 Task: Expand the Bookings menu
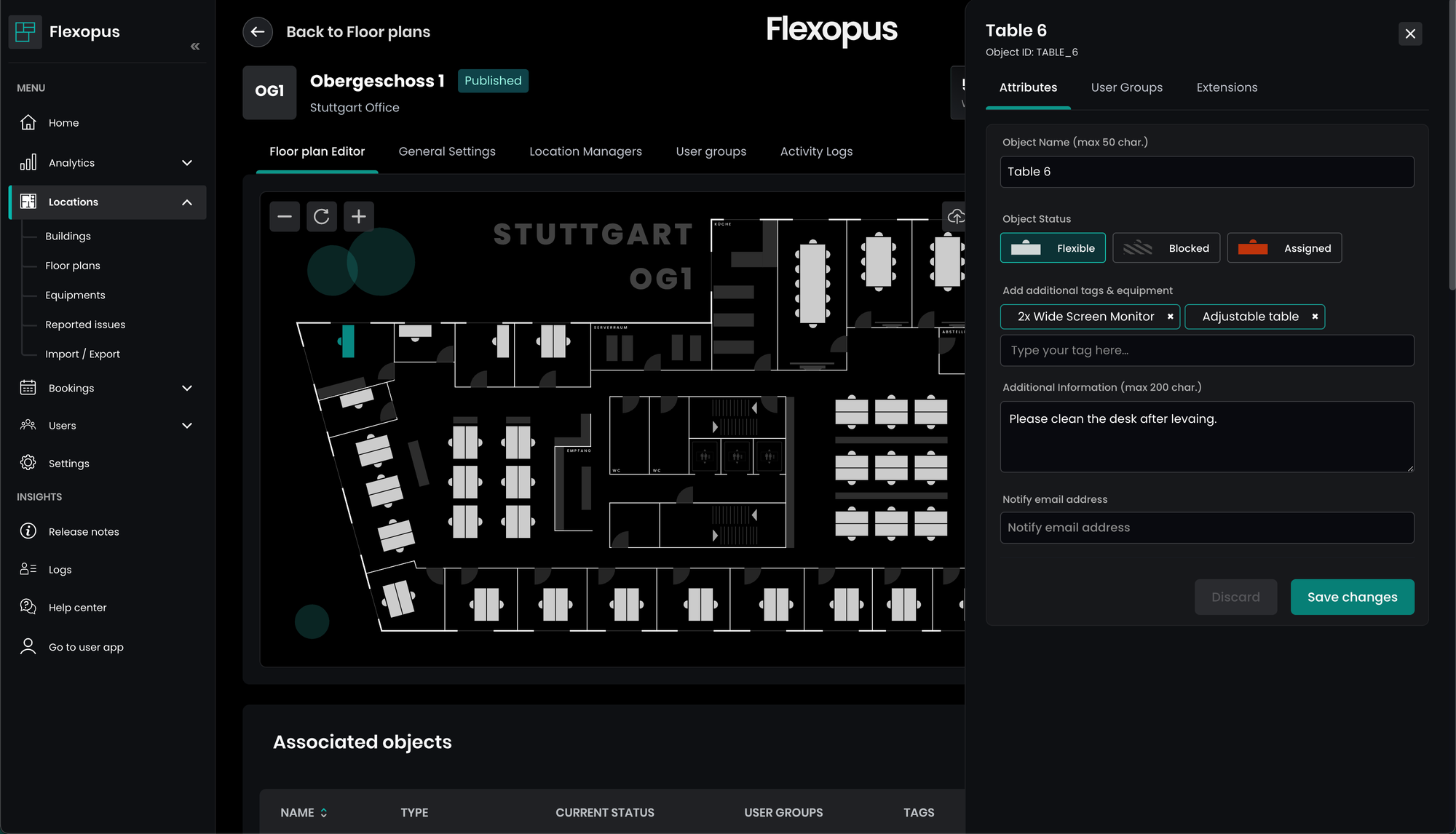186,389
